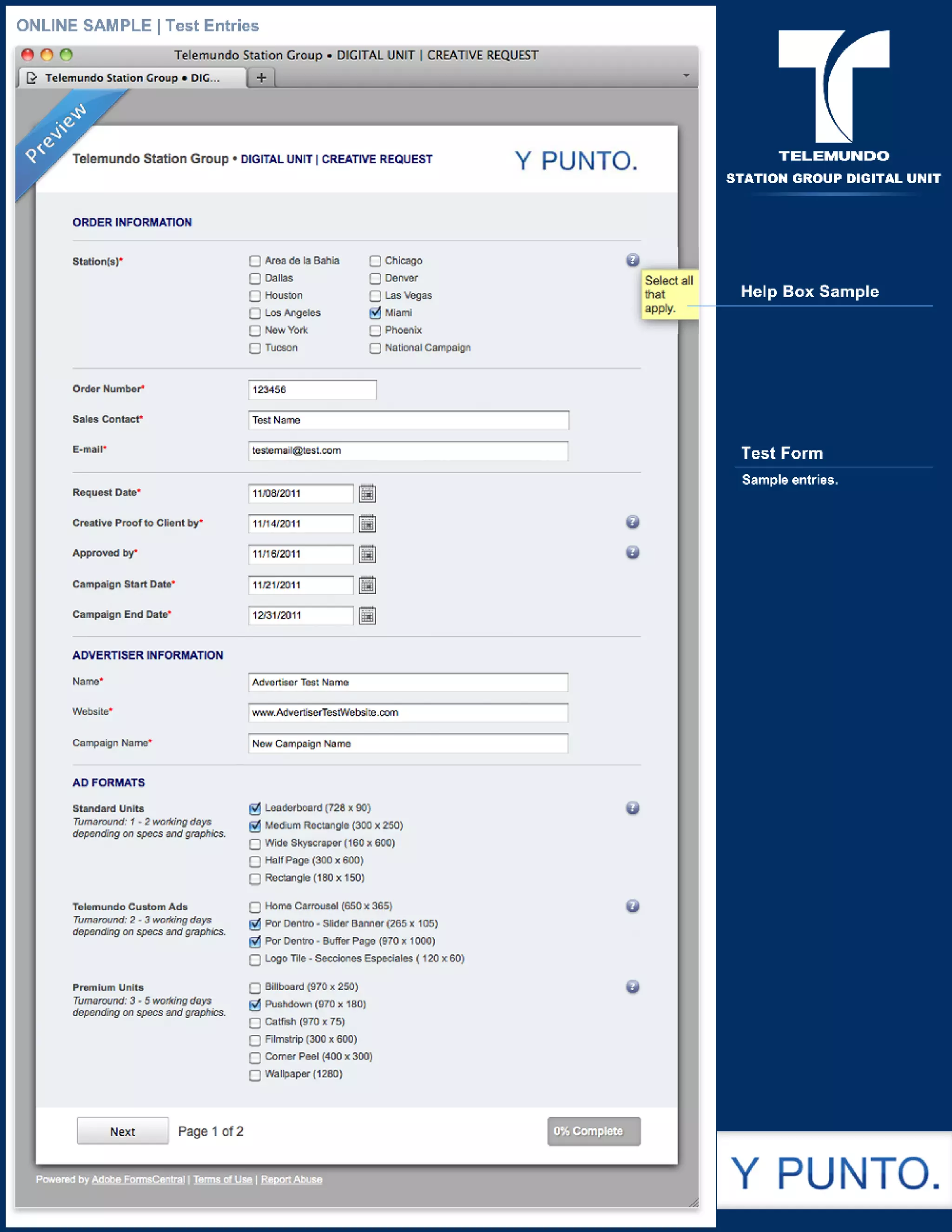Viewport: 952px width, 1232px height.
Task: Open calendar picker for Request Date
Action: [x=367, y=494]
